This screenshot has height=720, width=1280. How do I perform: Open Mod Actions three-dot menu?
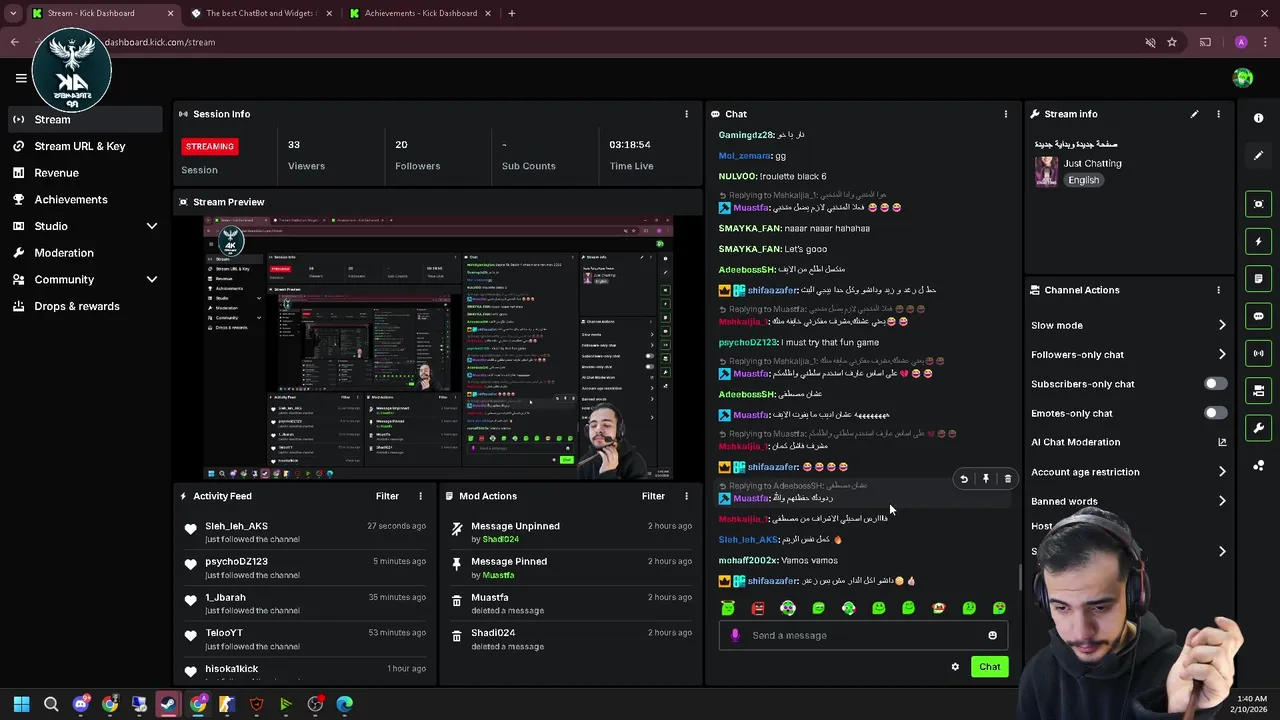click(x=686, y=496)
